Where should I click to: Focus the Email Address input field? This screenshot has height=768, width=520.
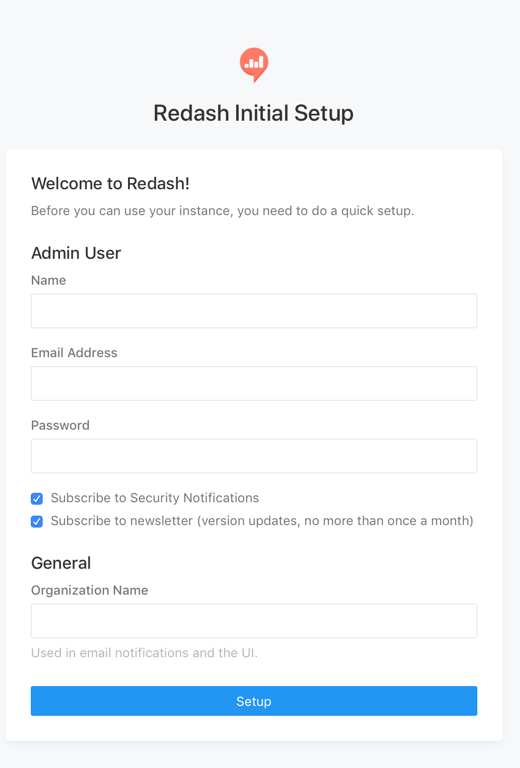coord(254,384)
